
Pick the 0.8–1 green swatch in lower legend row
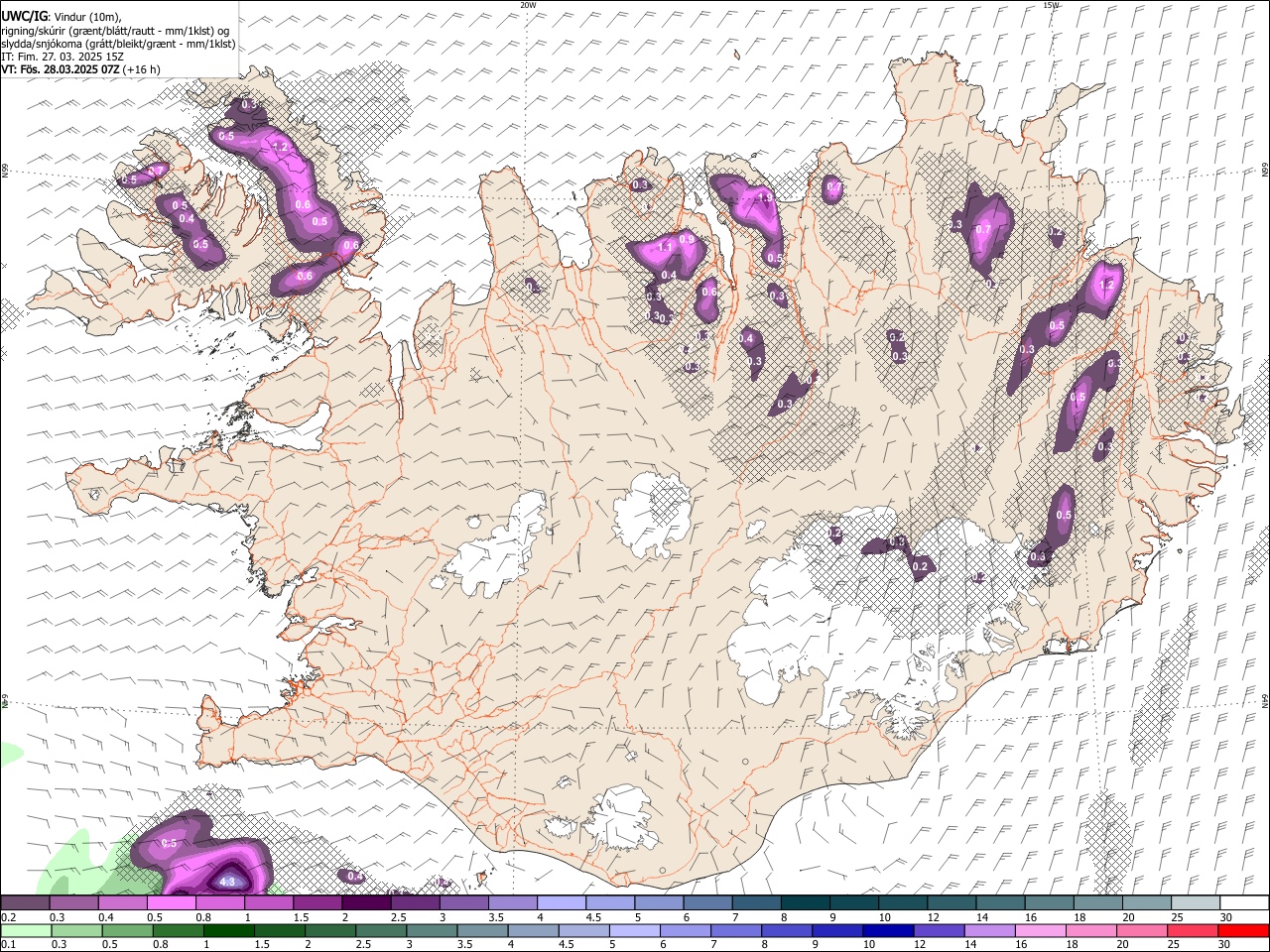[x=179, y=930]
